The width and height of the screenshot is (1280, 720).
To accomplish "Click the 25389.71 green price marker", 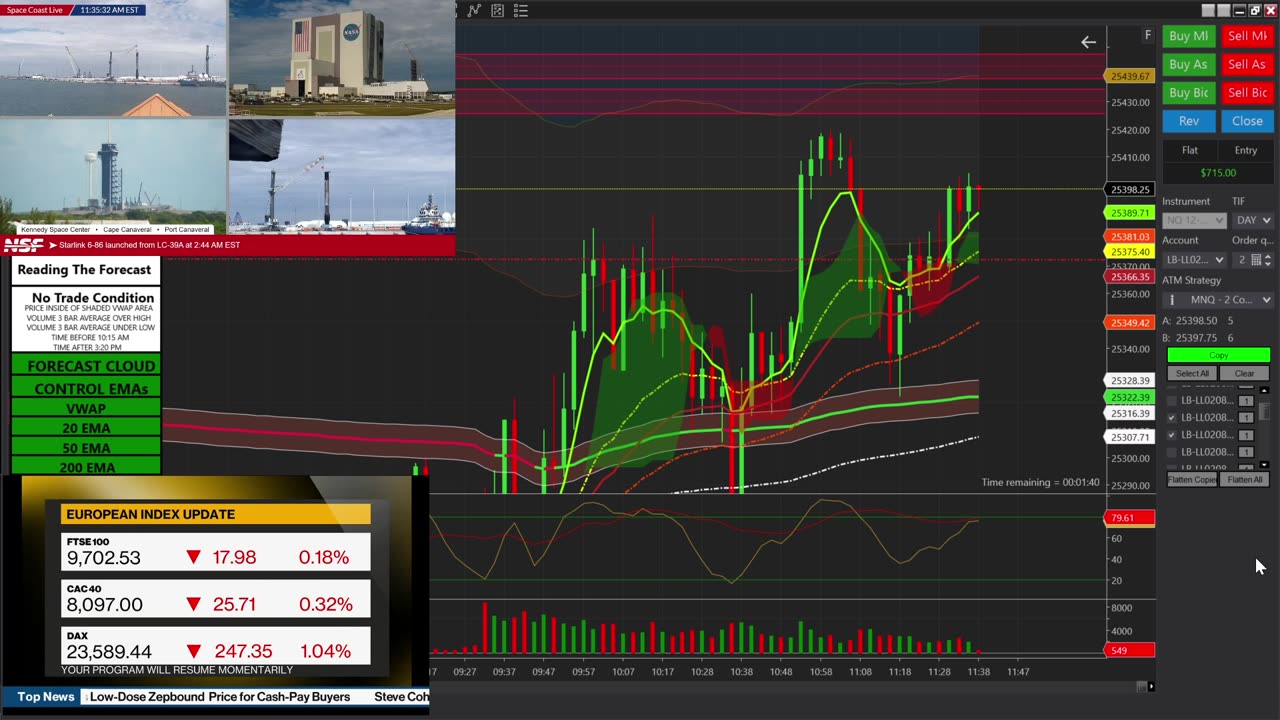I will (x=1129, y=213).
